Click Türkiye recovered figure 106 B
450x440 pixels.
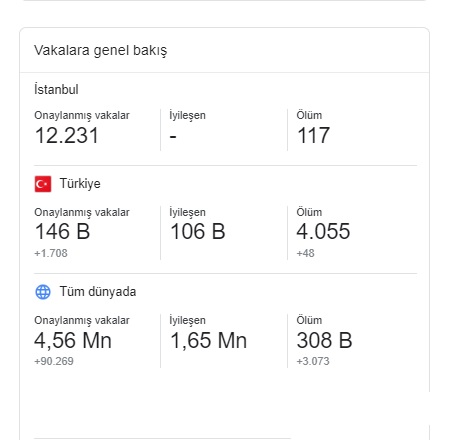tap(198, 231)
